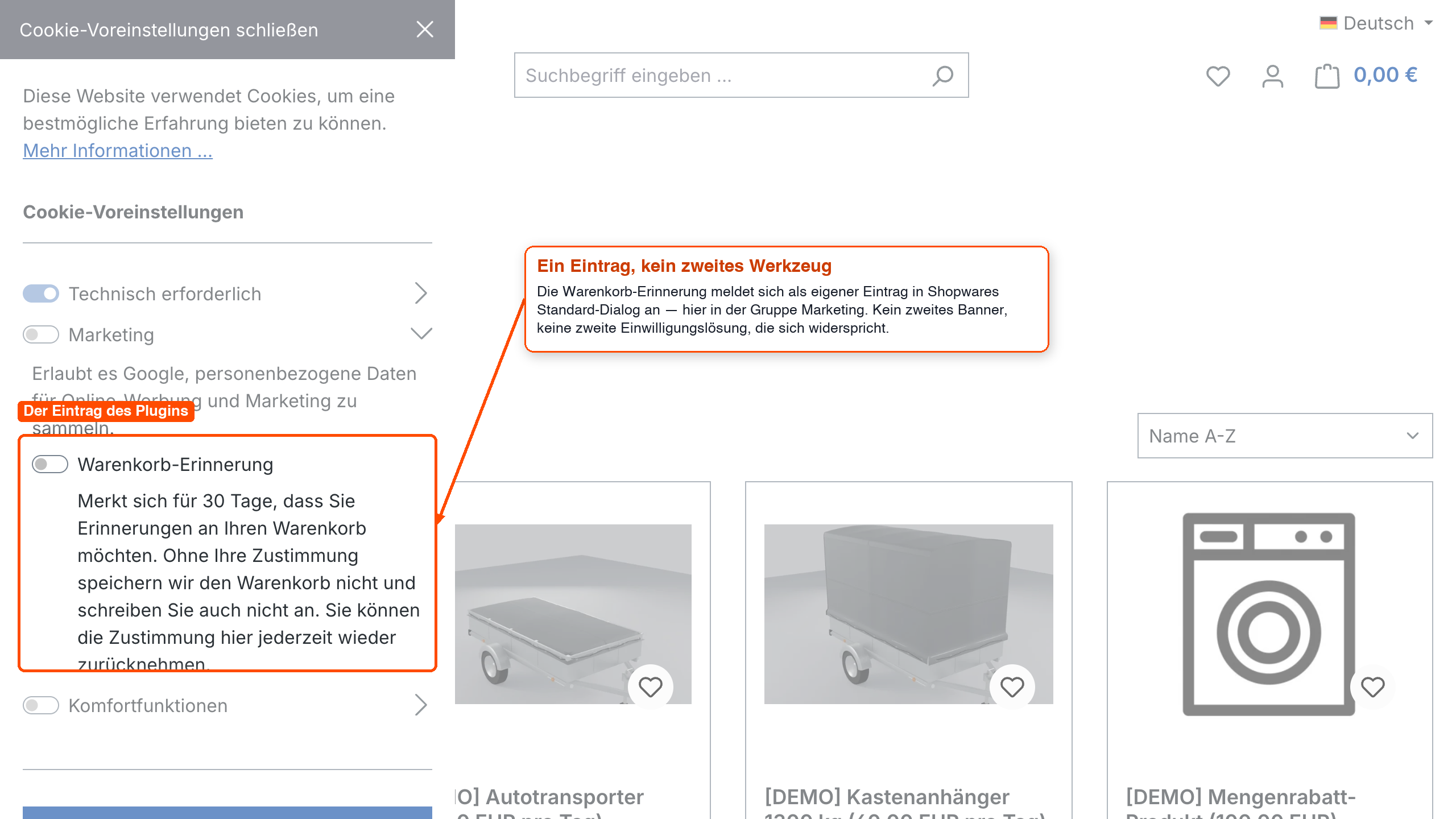Click the German flag icon

click(x=1328, y=23)
